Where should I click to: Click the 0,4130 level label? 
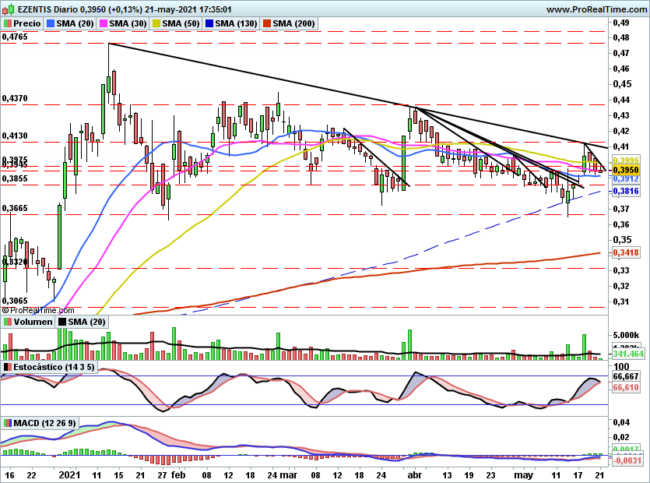[15, 136]
